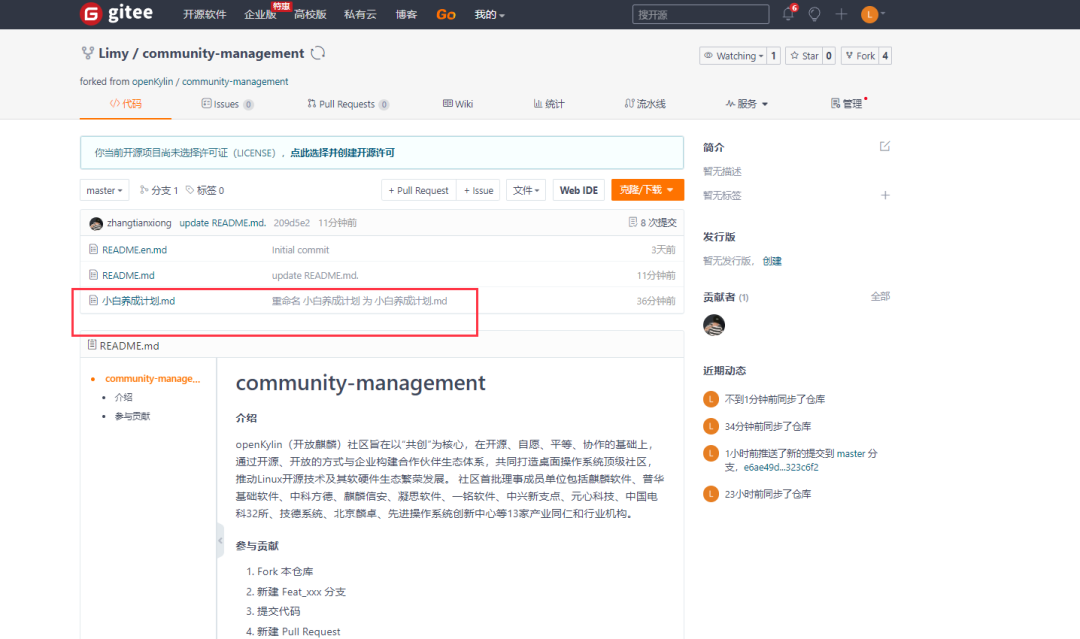This screenshot has height=639, width=1080.
Task: Click the fork icon beside Limy
Action: [87, 53]
